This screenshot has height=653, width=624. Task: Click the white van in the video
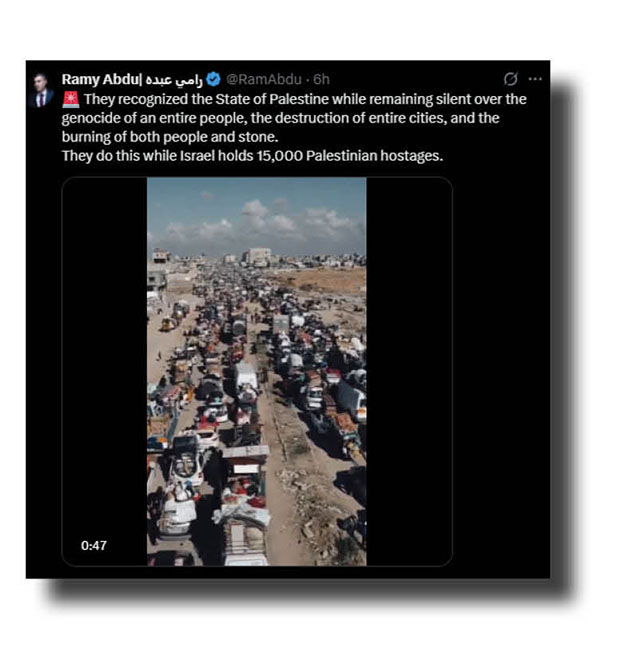coord(246,375)
